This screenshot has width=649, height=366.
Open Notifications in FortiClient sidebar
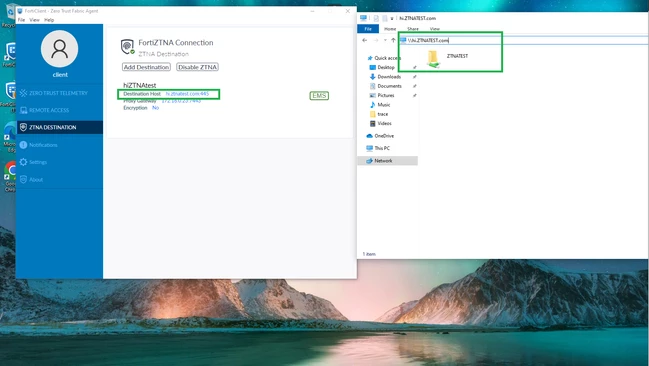[x=60, y=145]
